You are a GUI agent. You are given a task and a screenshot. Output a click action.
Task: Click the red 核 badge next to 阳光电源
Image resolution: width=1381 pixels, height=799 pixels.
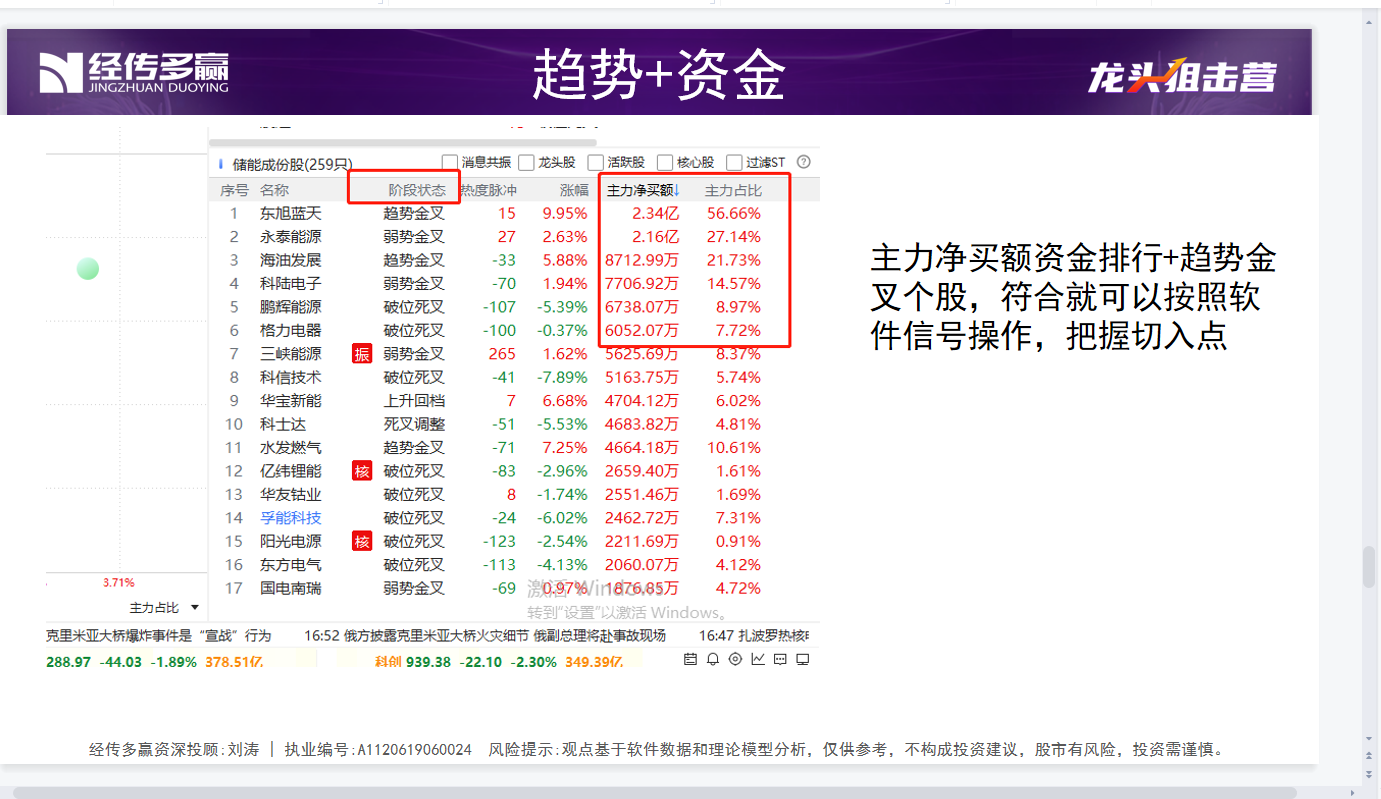(x=362, y=541)
